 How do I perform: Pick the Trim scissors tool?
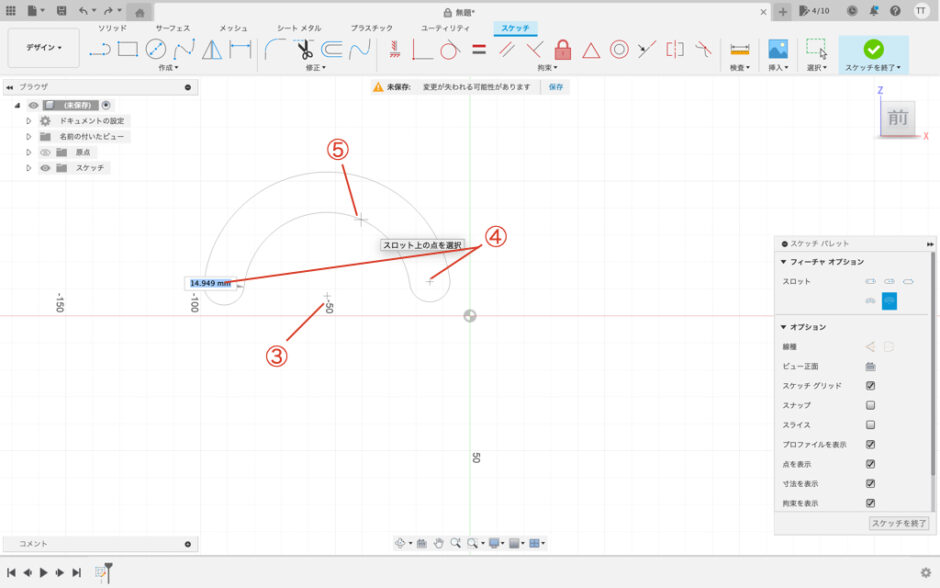point(304,49)
